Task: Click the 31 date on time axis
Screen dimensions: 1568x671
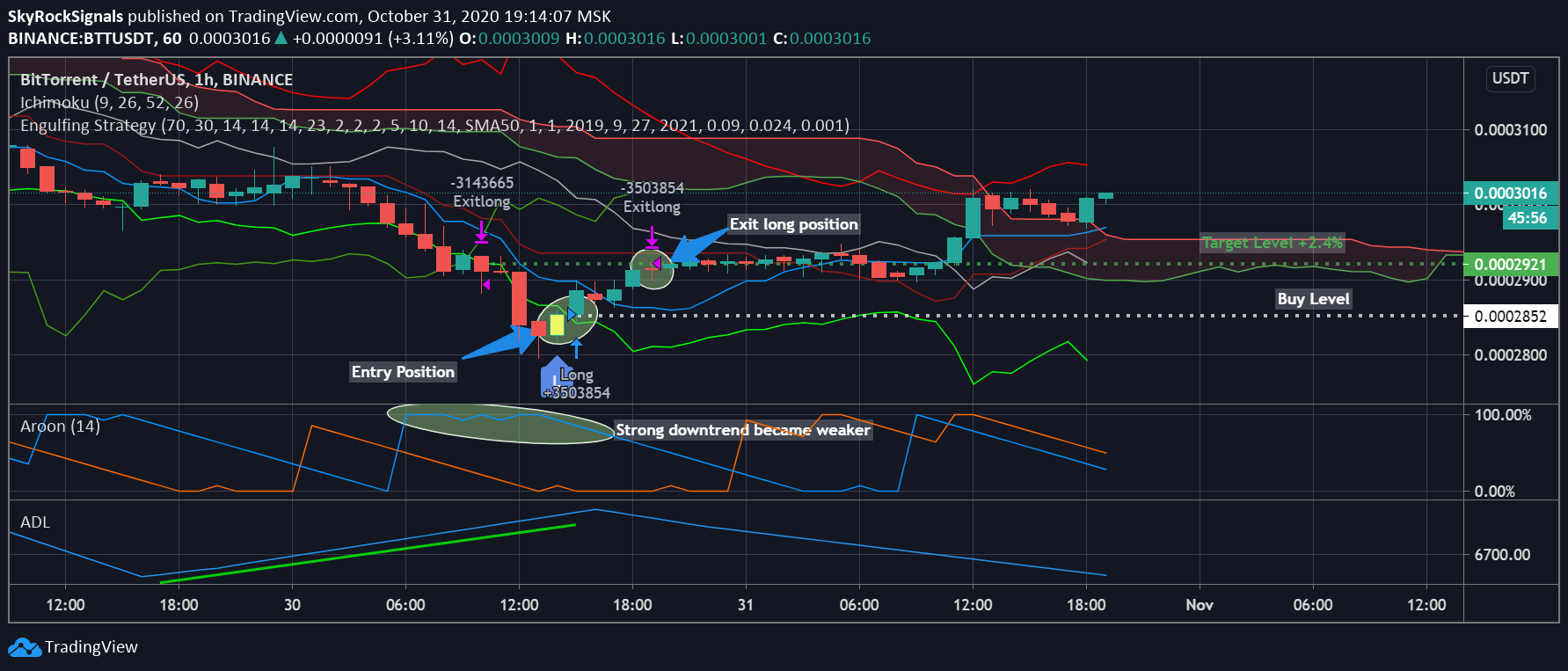Action: [x=746, y=605]
